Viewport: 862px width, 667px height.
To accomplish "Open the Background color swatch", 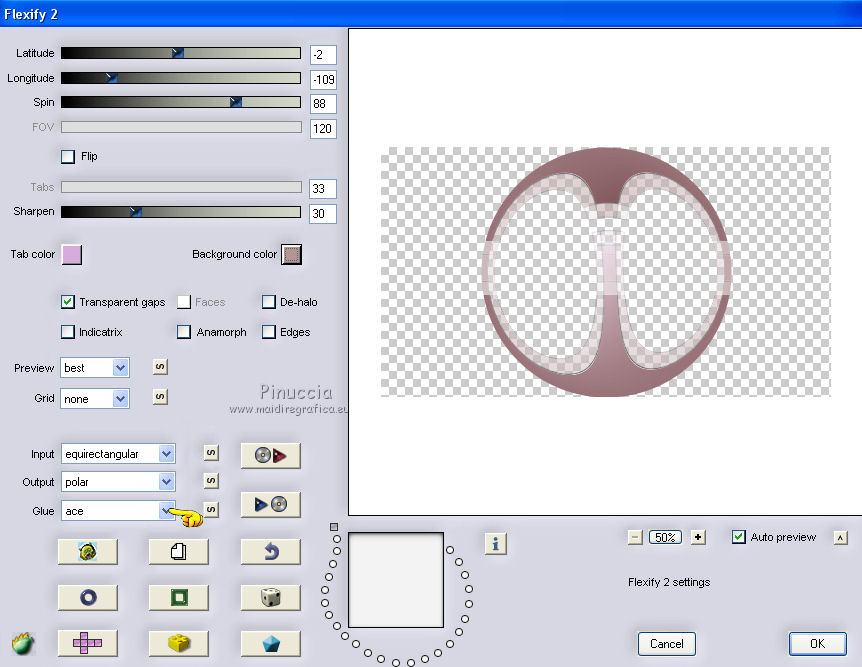I will pos(291,255).
